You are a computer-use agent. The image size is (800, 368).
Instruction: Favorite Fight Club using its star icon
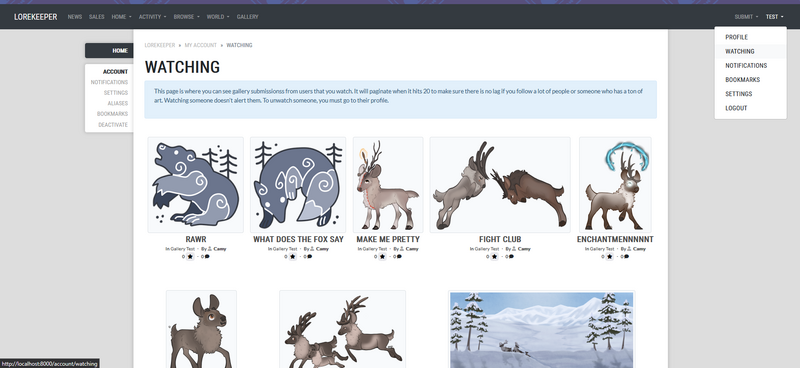[x=494, y=257]
